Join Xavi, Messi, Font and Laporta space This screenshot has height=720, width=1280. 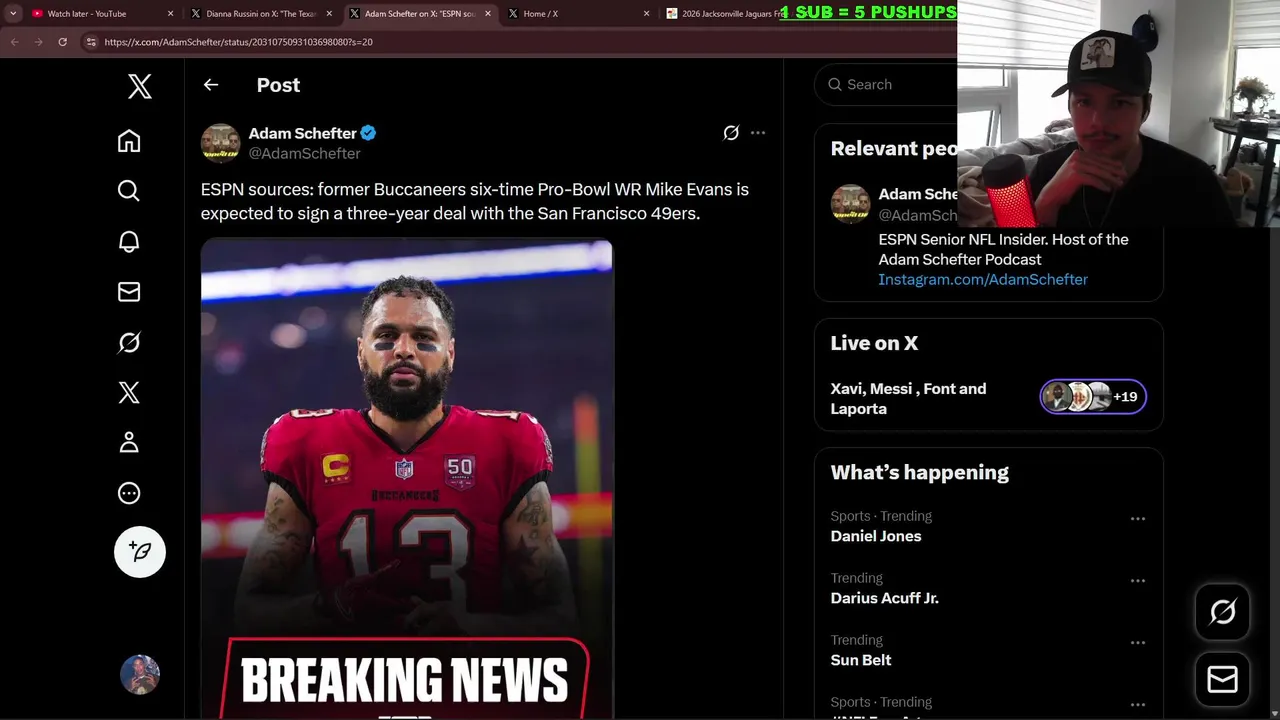click(x=908, y=398)
